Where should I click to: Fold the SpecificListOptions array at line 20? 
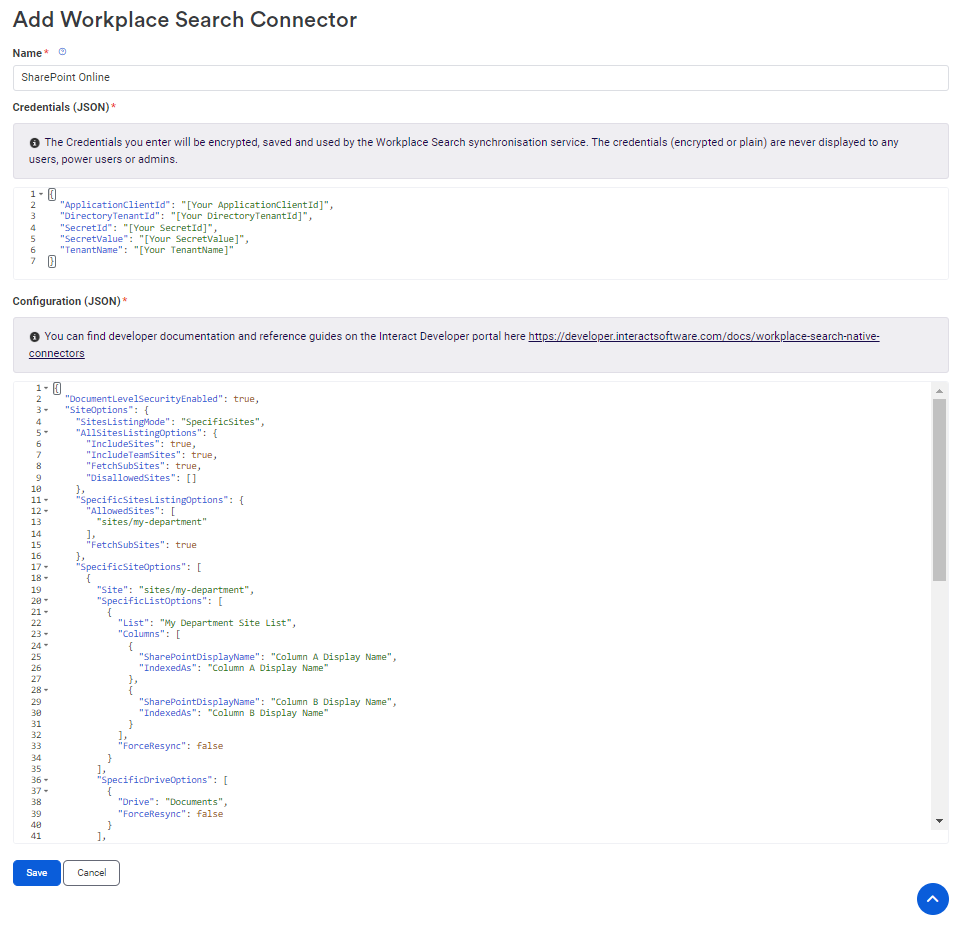46,601
